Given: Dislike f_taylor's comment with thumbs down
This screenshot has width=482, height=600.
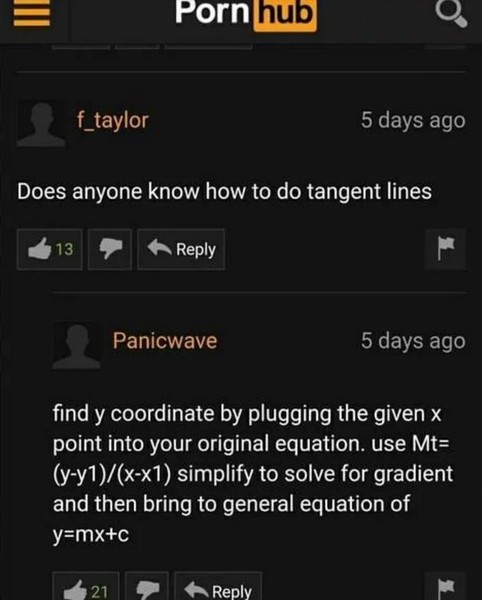Looking at the screenshot, I should 110,249.
